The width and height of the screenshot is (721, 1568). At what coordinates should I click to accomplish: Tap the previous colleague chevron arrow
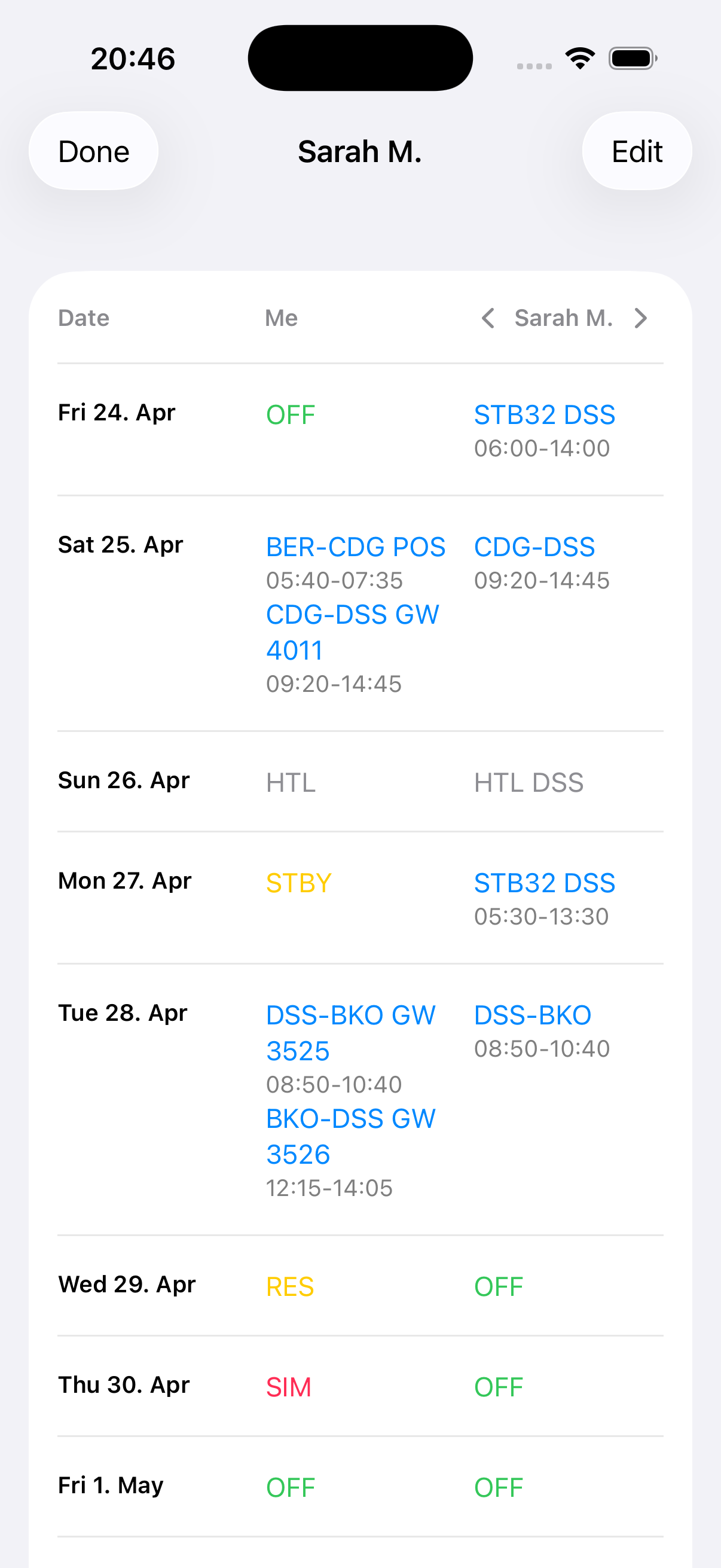(488, 318)
